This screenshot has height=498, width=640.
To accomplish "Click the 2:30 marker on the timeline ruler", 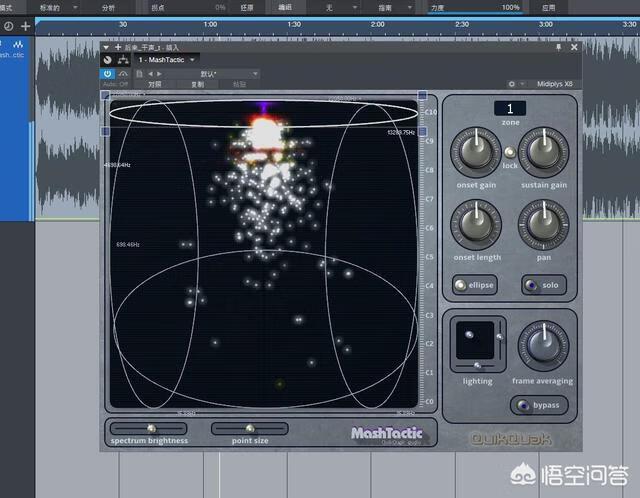I will (462, 24).
